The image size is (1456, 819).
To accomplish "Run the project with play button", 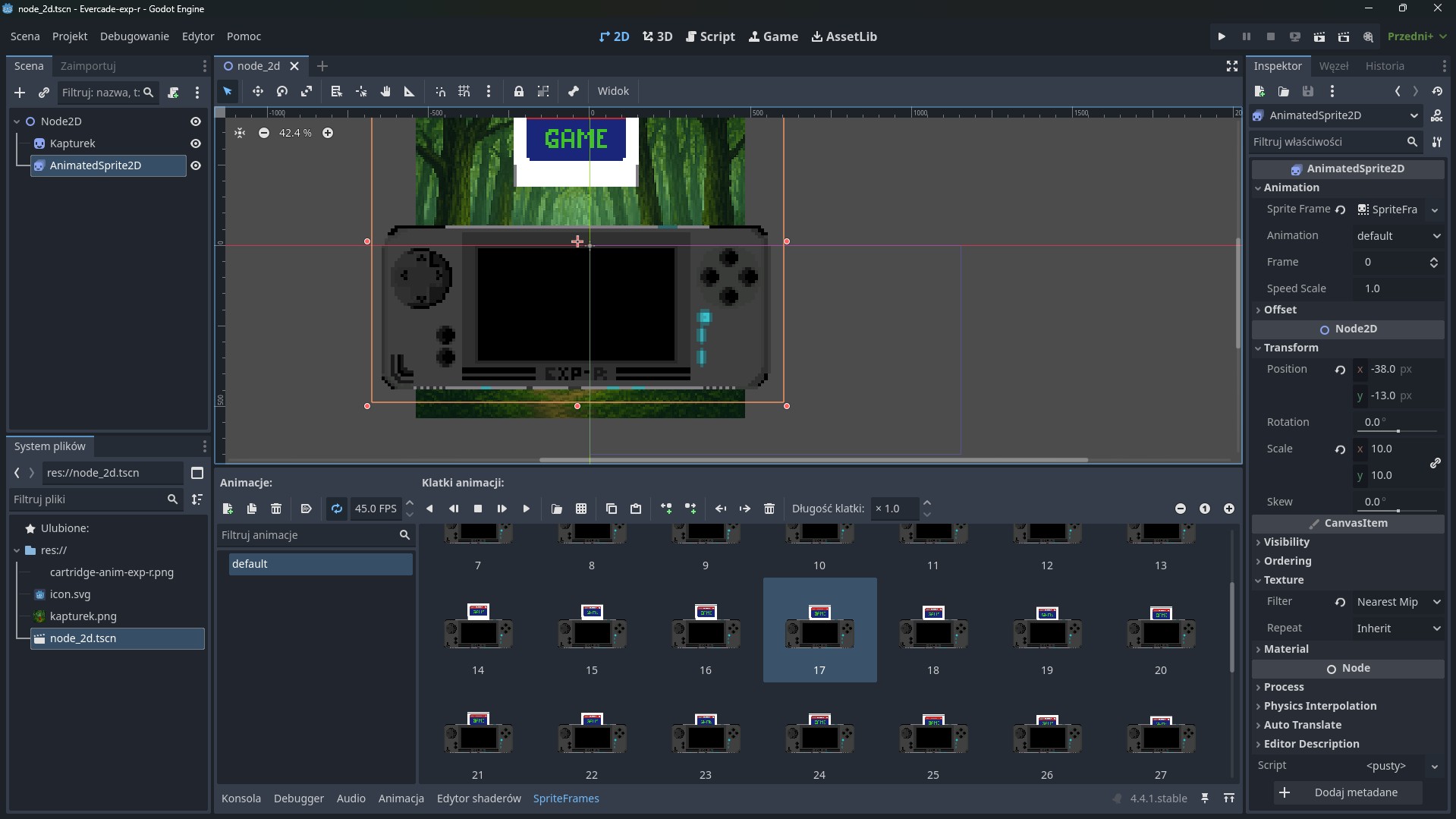I will pyautogui.click(x=1222, y=36).
